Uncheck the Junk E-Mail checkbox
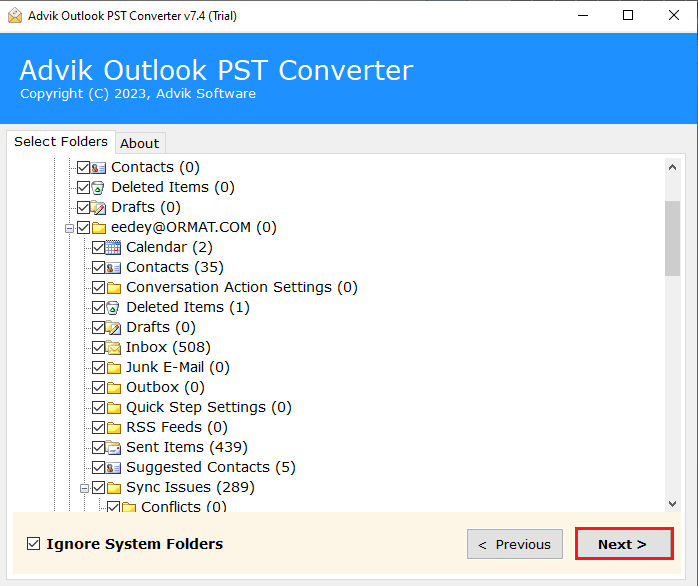The image size is (698, 586). 98,367
